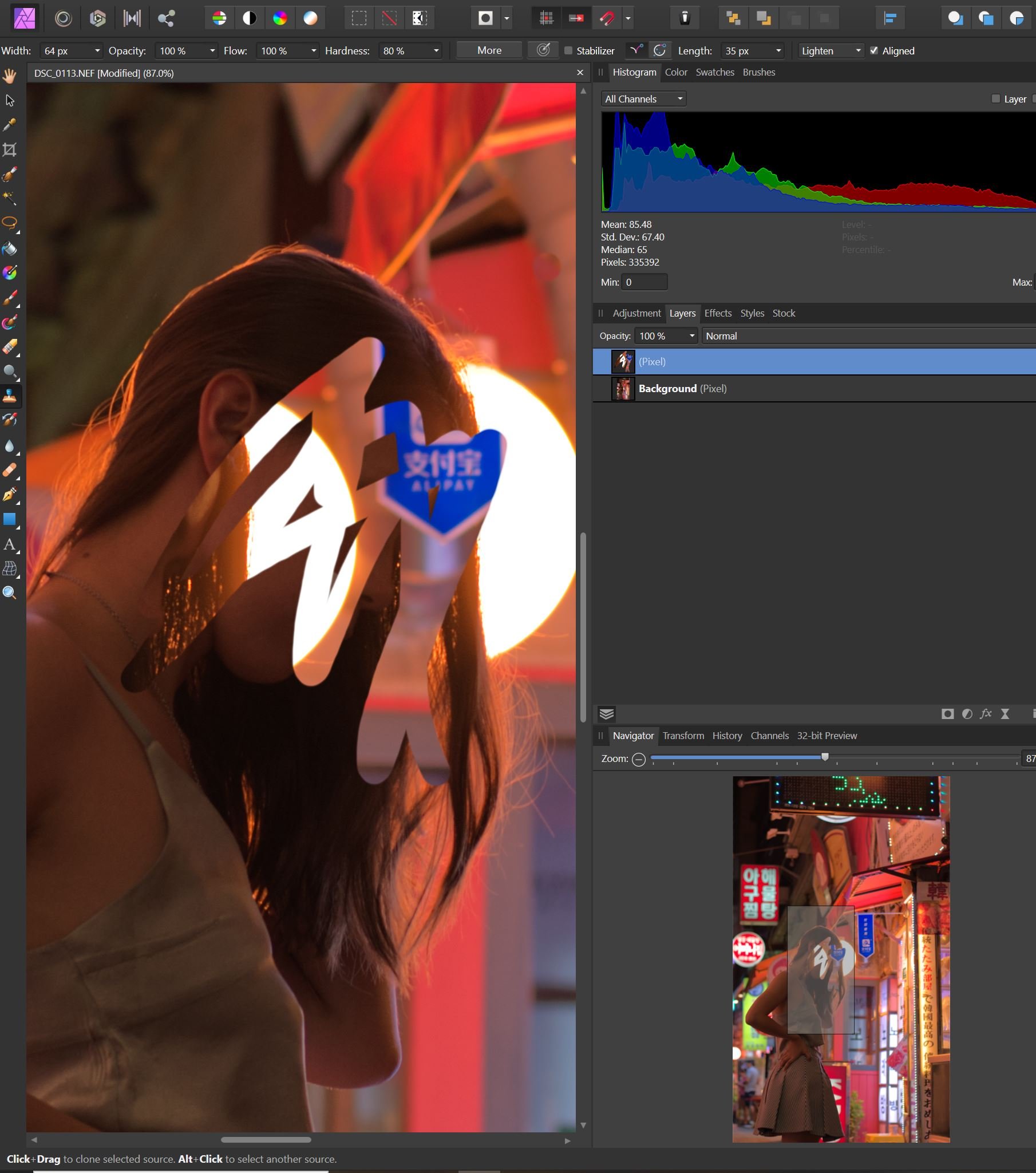
Task: Select the Mesh Warp tool
Action: pyautogui.click(x=10, y=568)
